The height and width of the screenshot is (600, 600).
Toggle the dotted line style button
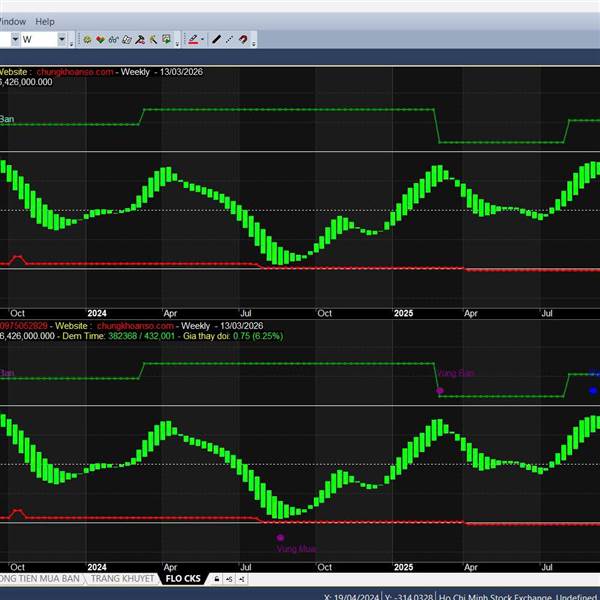pyautogui.click(x=230, y=40)
